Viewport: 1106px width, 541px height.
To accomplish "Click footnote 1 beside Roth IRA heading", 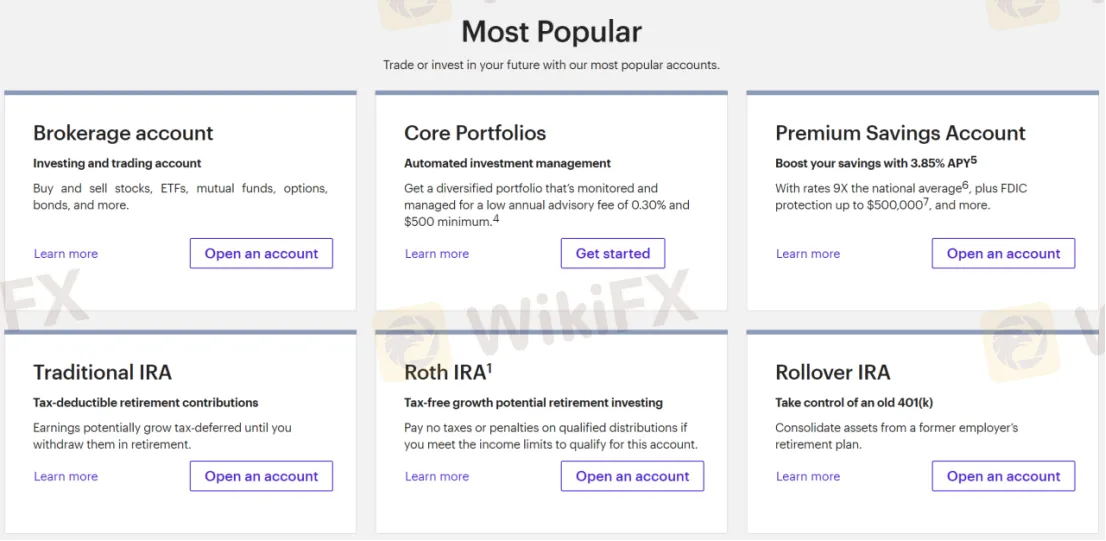I will tap(490, 367).
